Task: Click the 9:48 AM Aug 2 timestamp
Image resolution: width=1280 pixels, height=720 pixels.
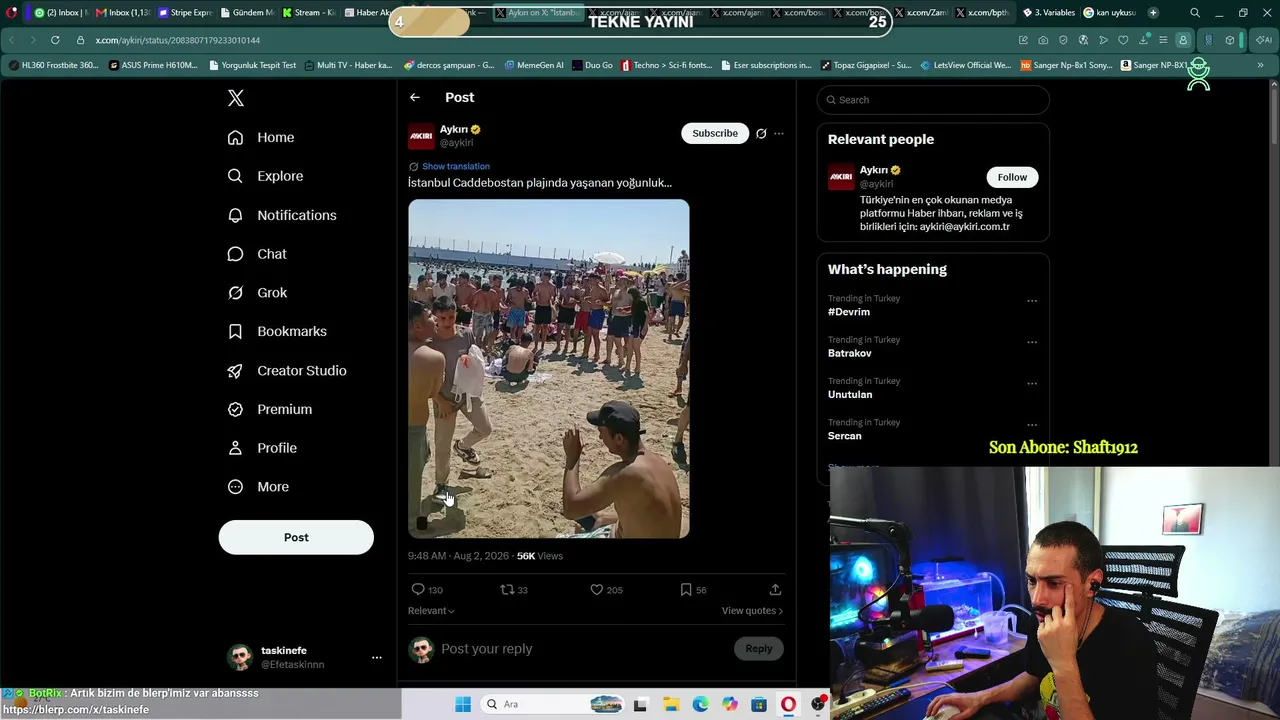Action: click(458, 556)
